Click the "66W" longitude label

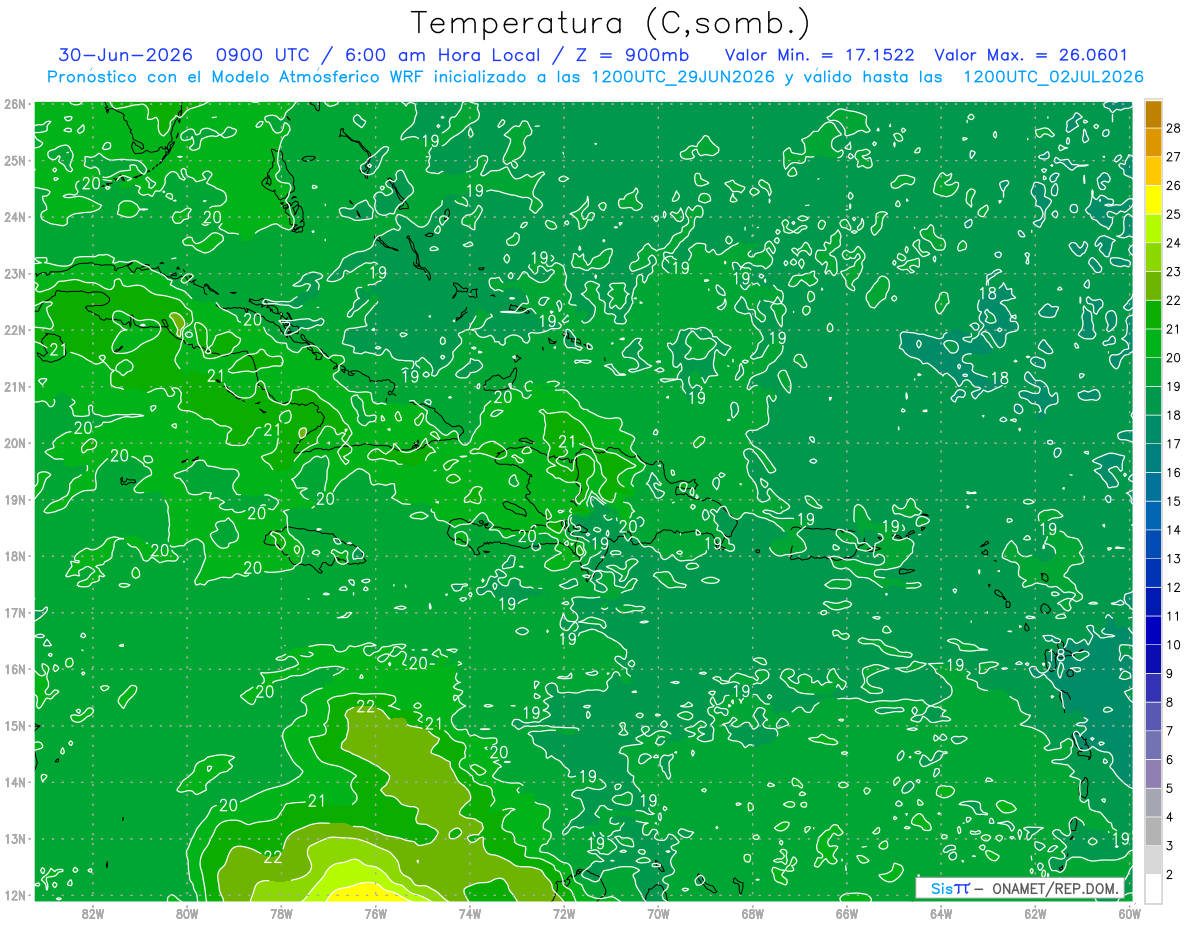tap(847, 912)
